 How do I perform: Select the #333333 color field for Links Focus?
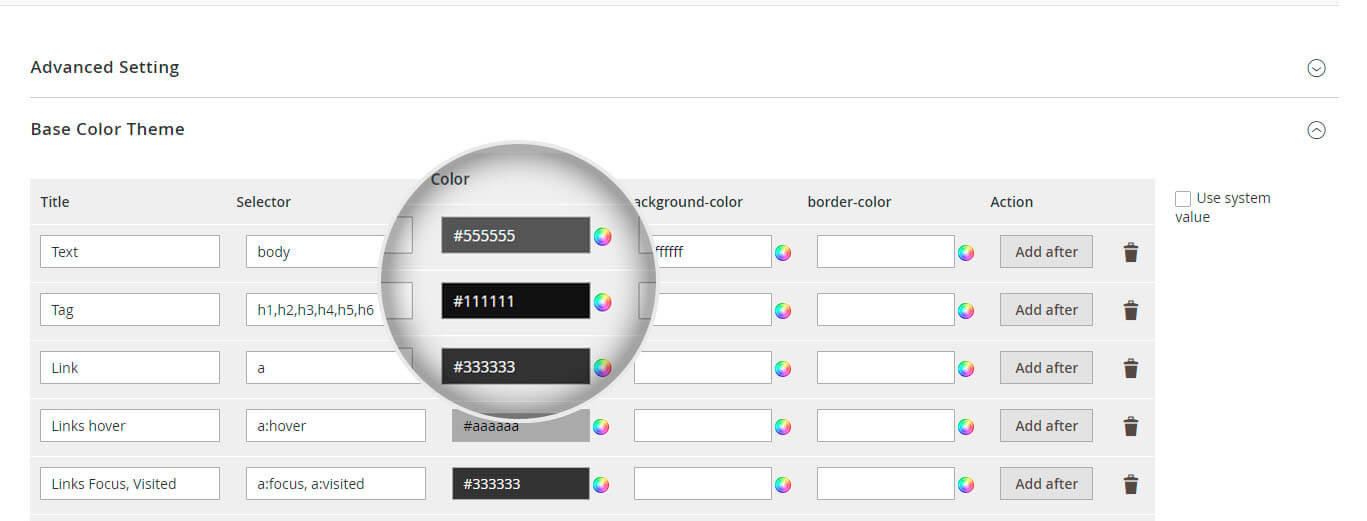click(x=520, y=484)
